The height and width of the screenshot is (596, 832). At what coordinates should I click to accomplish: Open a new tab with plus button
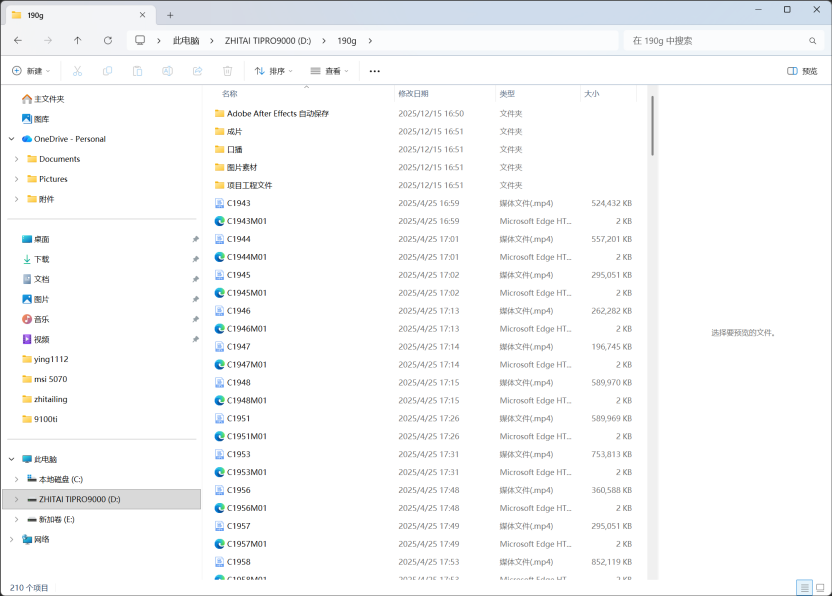pyautogui.click(x=170, y=15)
